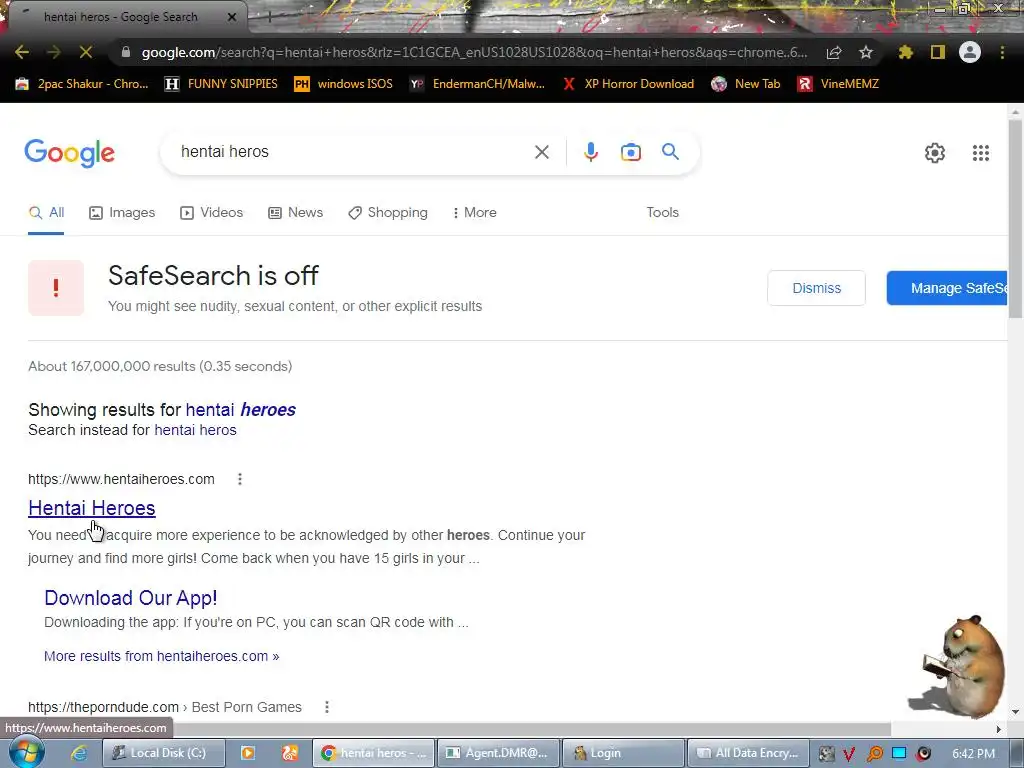
Task: Click the Google logo
Action: [69, 153]
